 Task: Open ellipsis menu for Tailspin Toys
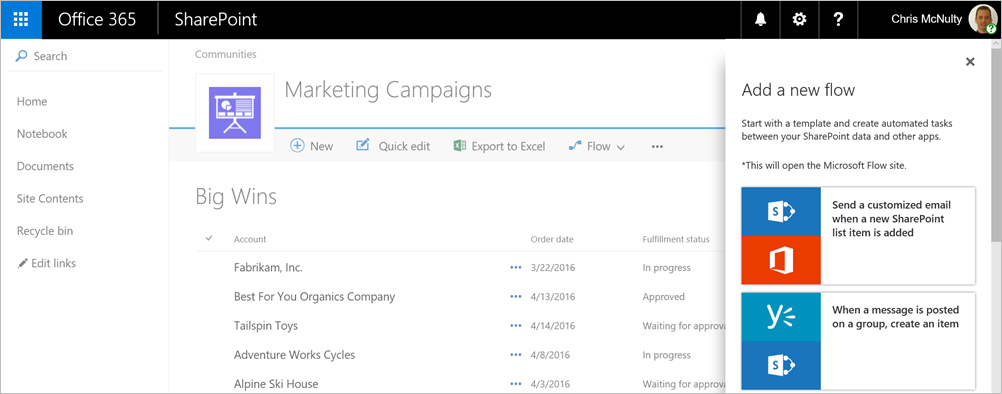coord(516,326)
